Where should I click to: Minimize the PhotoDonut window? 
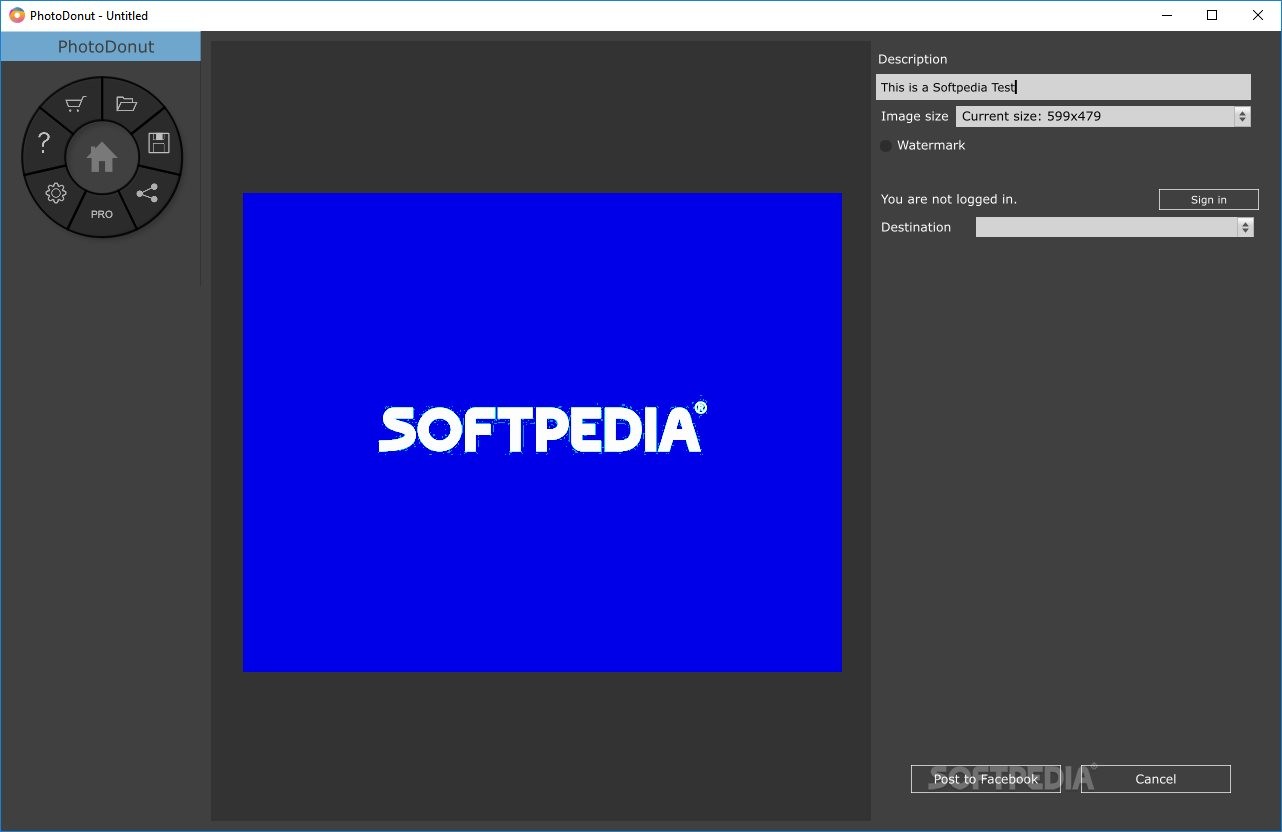click(x=1167, y=15)
